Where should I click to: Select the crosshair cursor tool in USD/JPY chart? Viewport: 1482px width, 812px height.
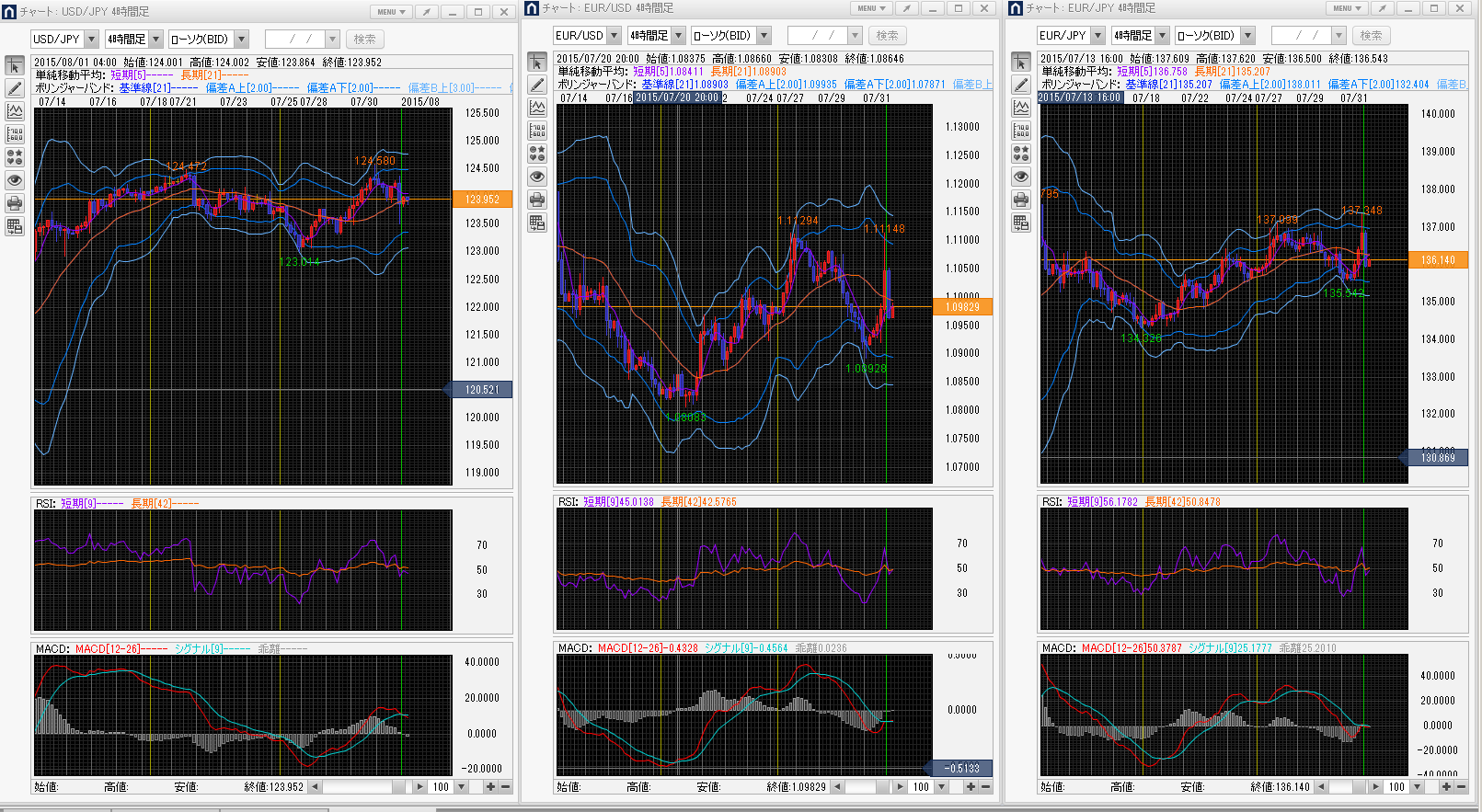point(15,66)
